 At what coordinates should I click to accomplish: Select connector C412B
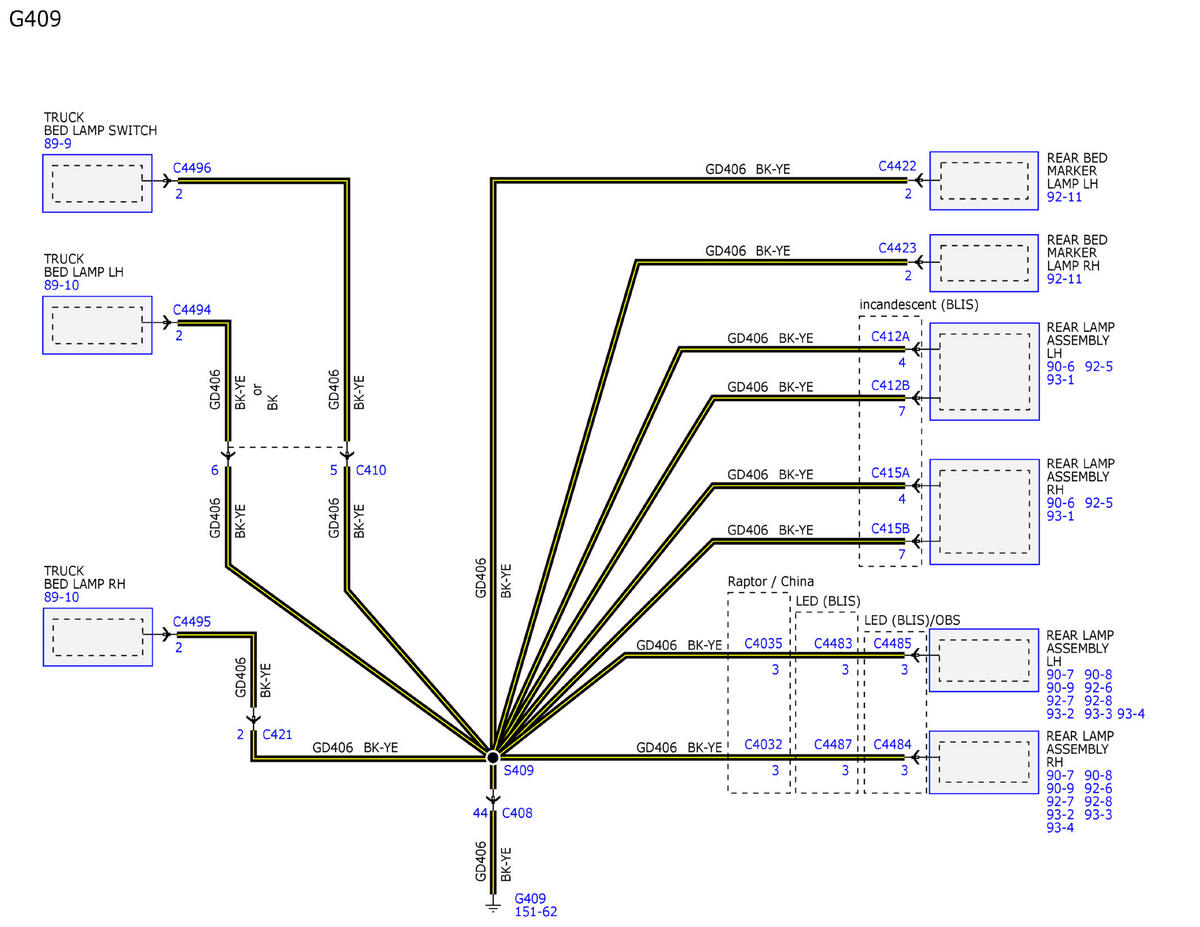[890, 385]
